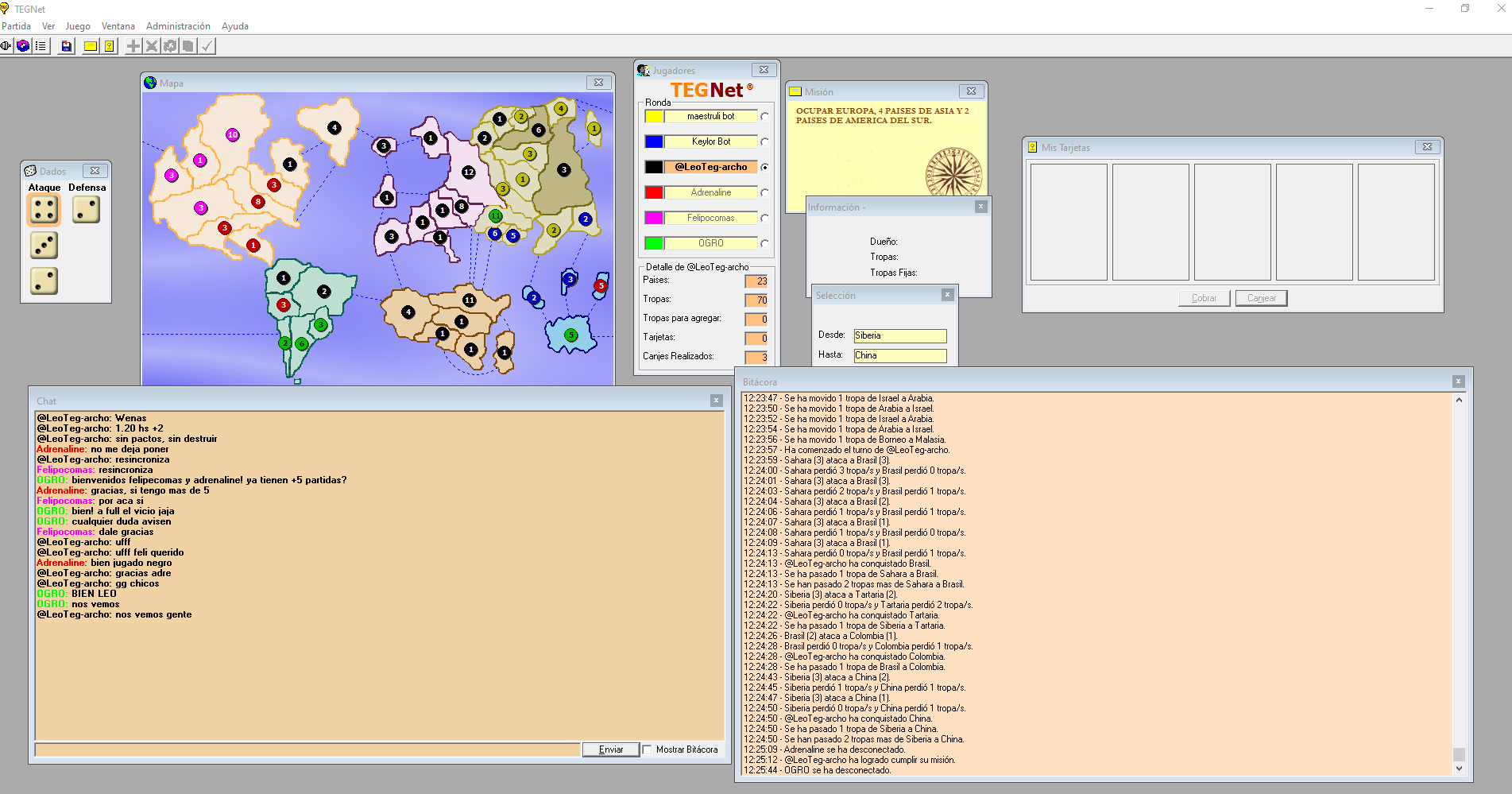Click the Canjear button in Mis Tarjetas
This screenshot has height=794, width=1512.
click(1261, 298)
